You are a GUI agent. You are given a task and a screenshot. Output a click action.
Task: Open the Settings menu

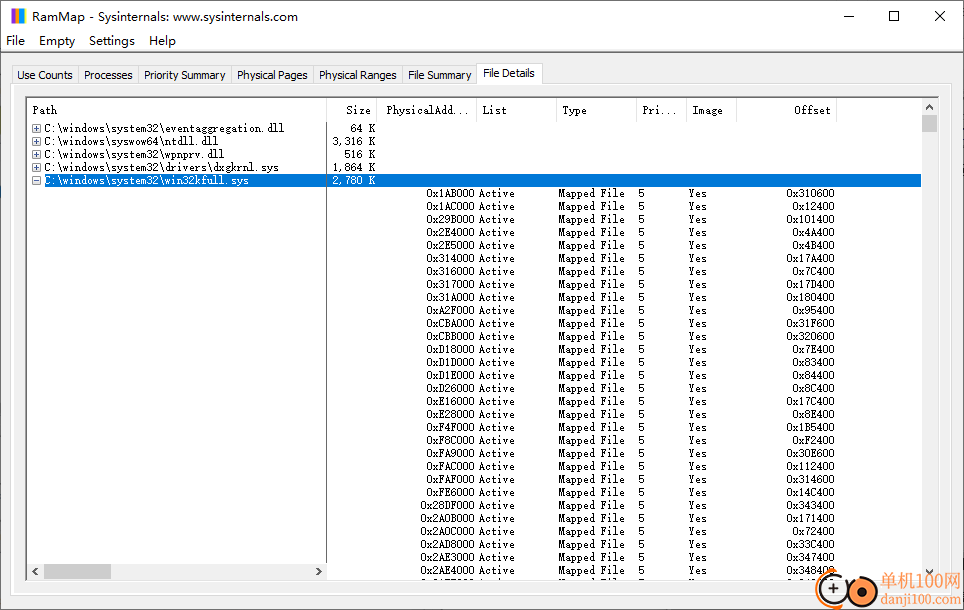point(111,41)
